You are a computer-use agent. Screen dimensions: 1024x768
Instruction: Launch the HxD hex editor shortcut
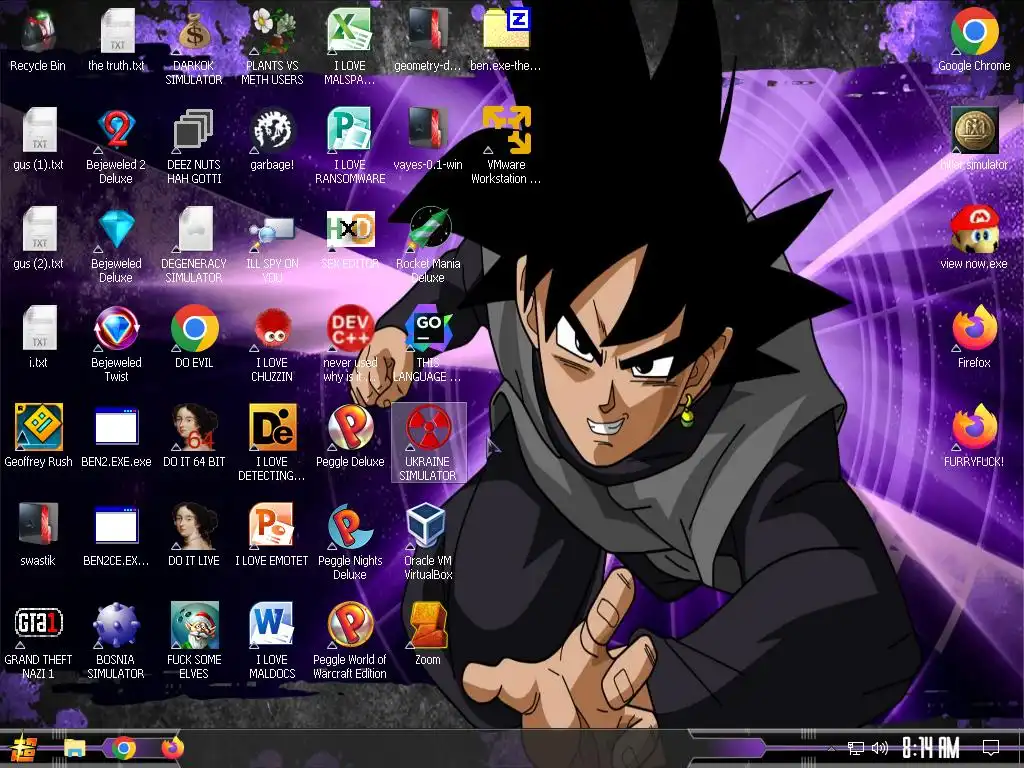(350, 239)
